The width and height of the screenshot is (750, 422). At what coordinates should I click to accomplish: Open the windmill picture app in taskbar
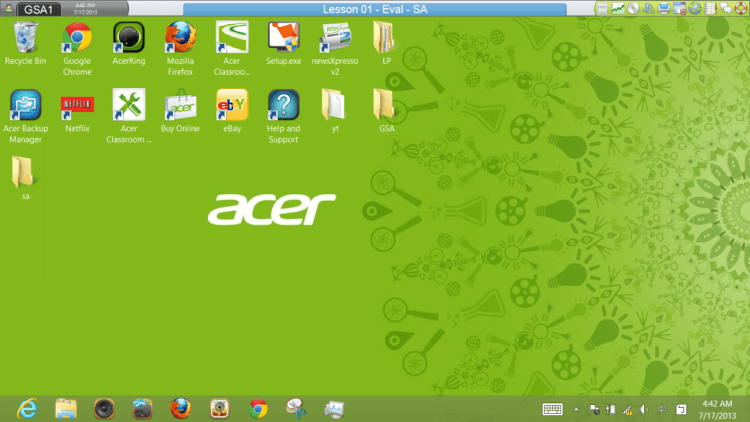220,409
